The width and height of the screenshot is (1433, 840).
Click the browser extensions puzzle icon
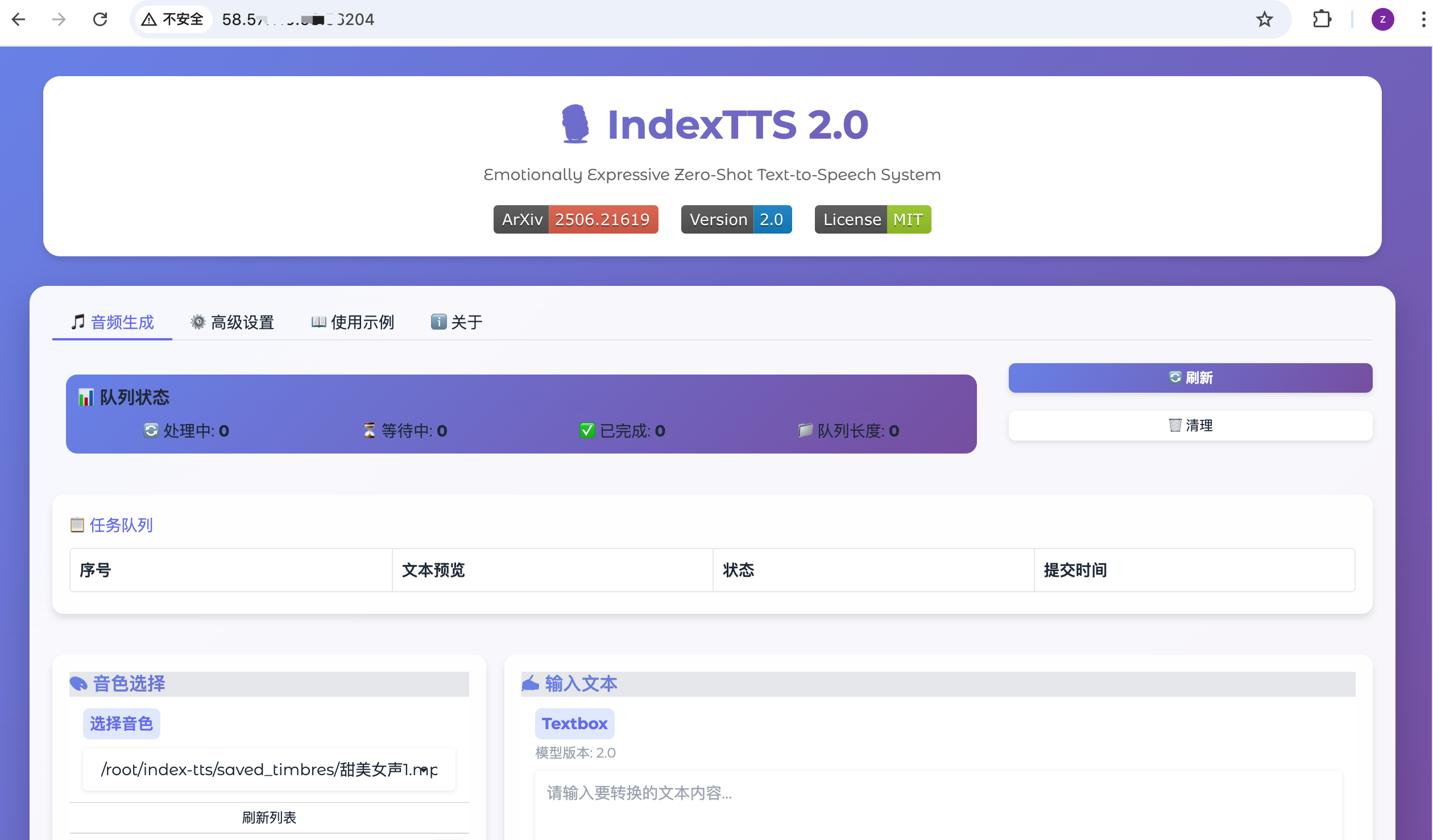(x=1322, y=19)
